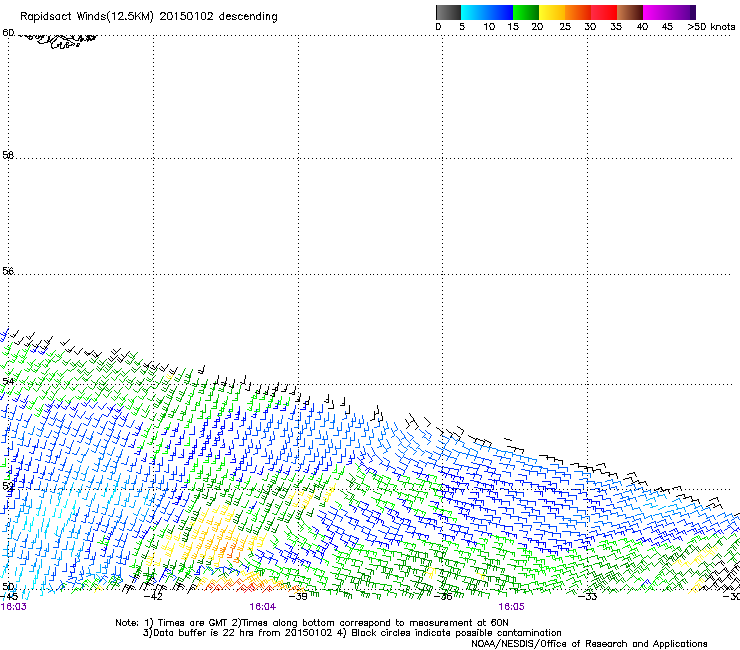This screenshot has height=650, width=740.
Task: Click latitude axis label '60'
Action: pos(8,32)
